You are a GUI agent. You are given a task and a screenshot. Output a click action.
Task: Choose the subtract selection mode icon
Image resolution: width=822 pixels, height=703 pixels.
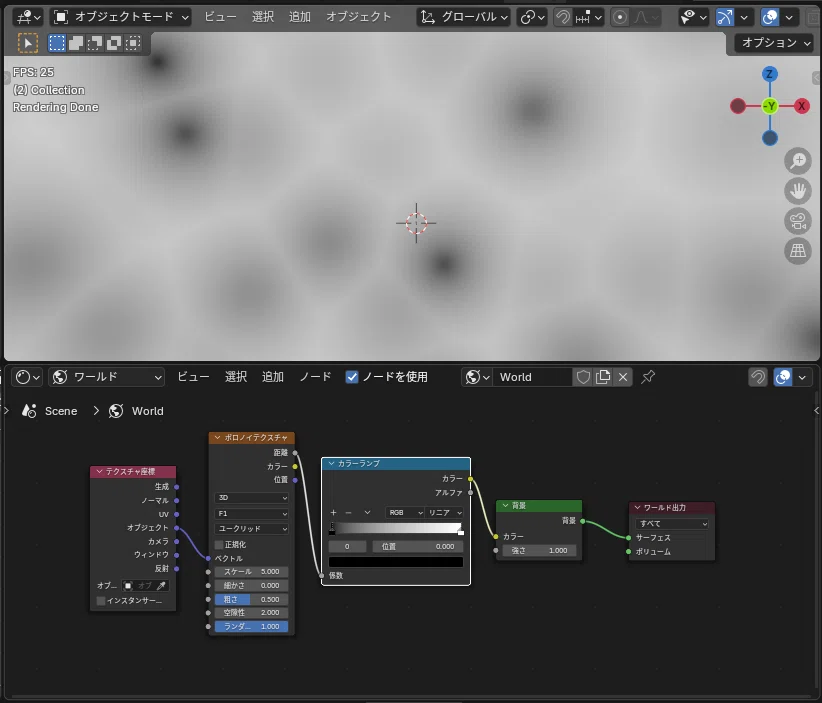(95, 43)
